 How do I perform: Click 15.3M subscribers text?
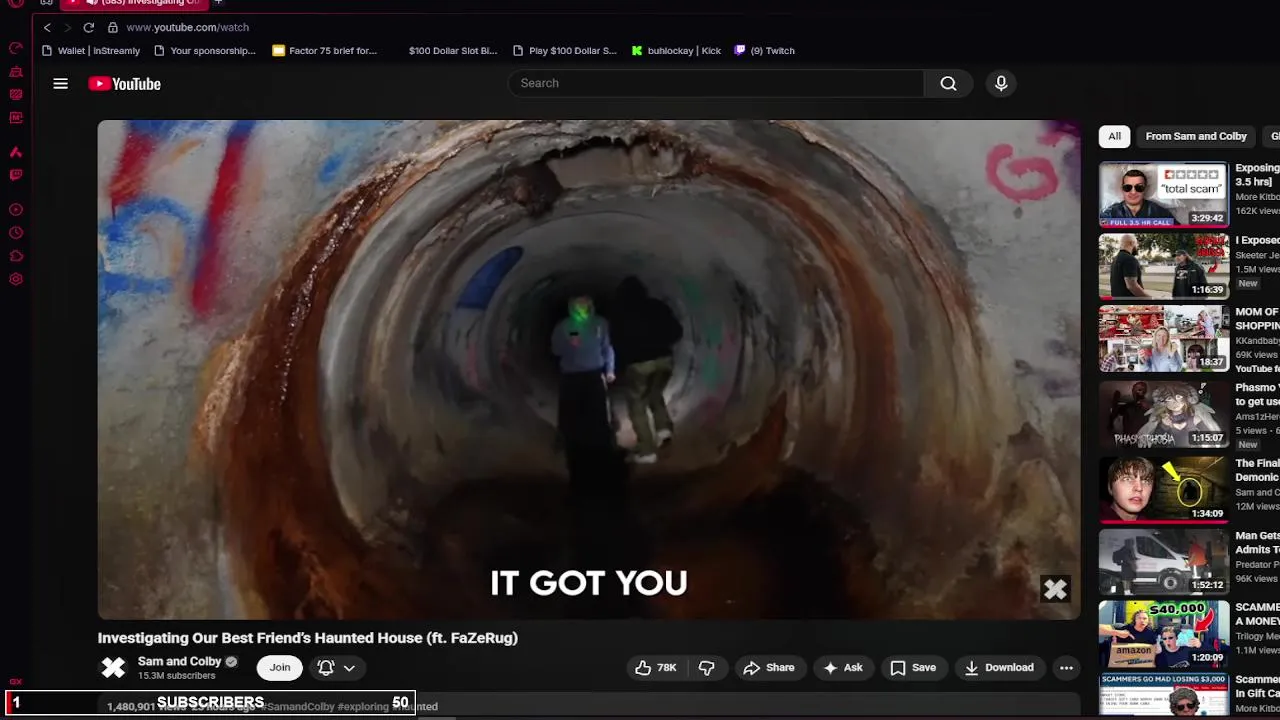pyautogui.click(x=177, y=676)
